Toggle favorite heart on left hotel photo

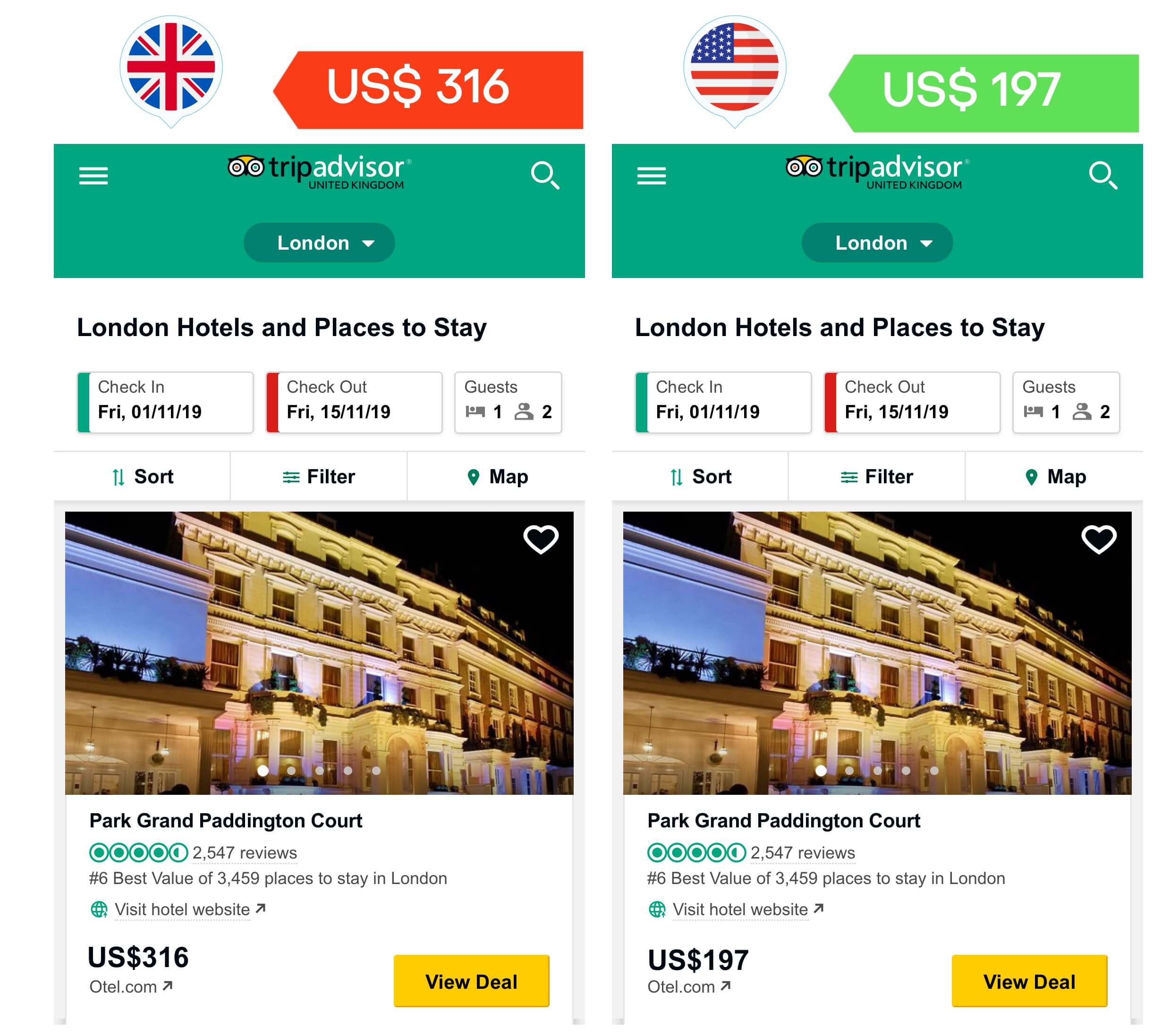click(541, 539)
